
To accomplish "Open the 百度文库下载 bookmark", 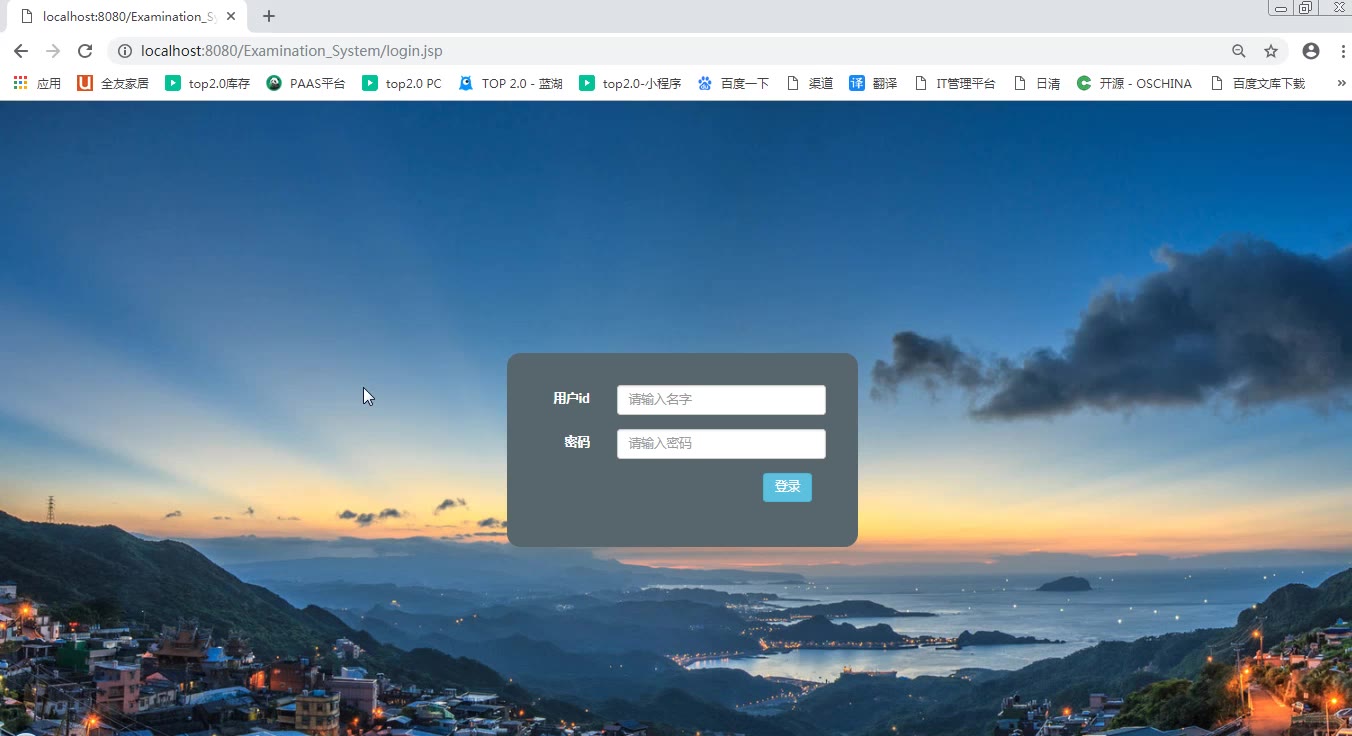I will pyautogui.click(x=1258, y=83).
